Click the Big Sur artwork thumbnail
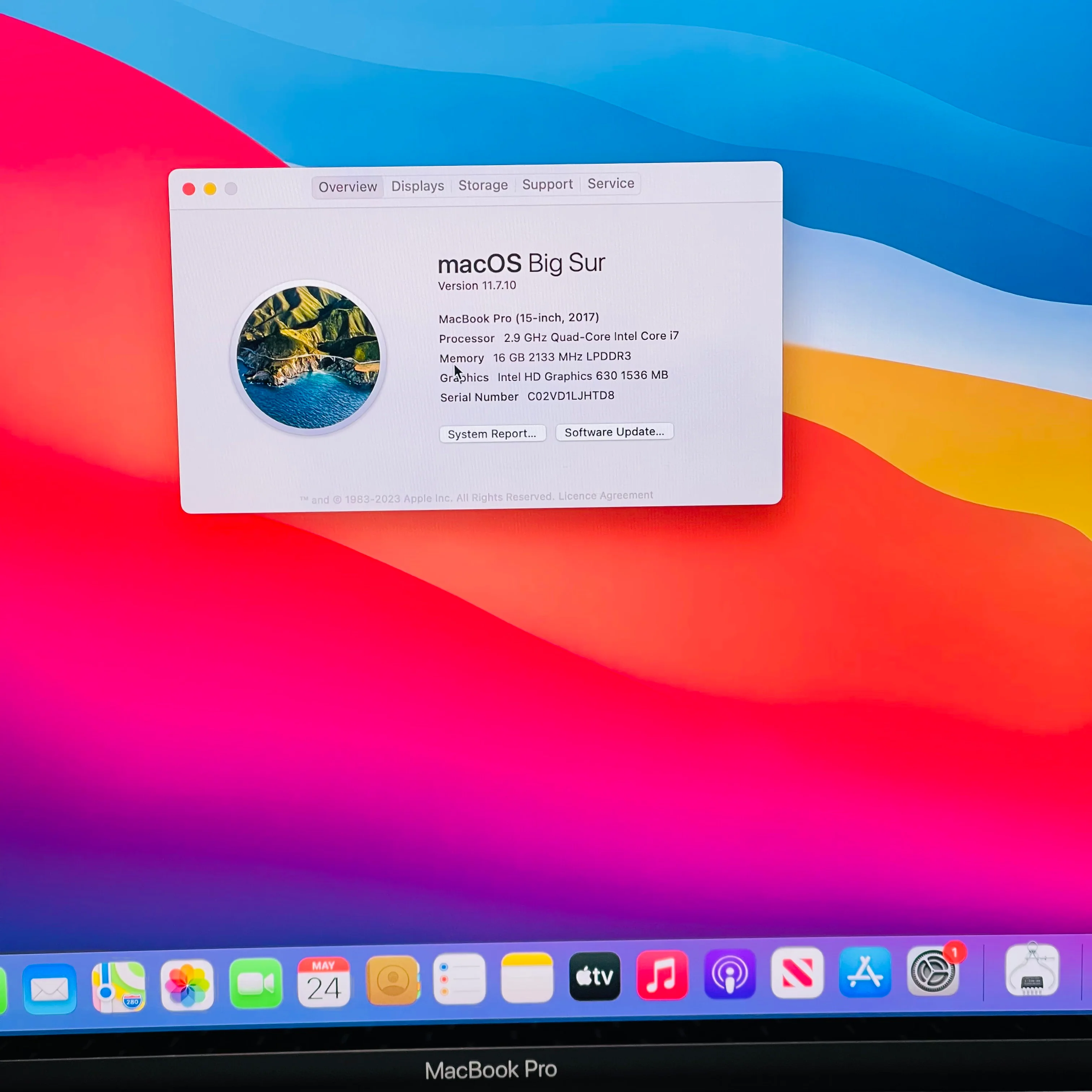 coord(309,357)
